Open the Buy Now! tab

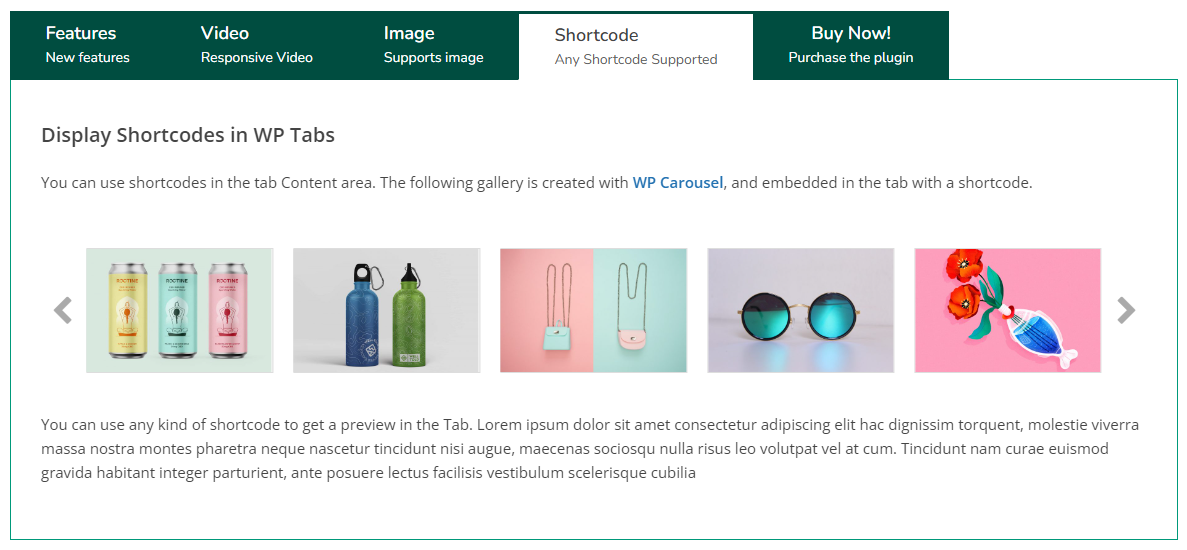850,45
